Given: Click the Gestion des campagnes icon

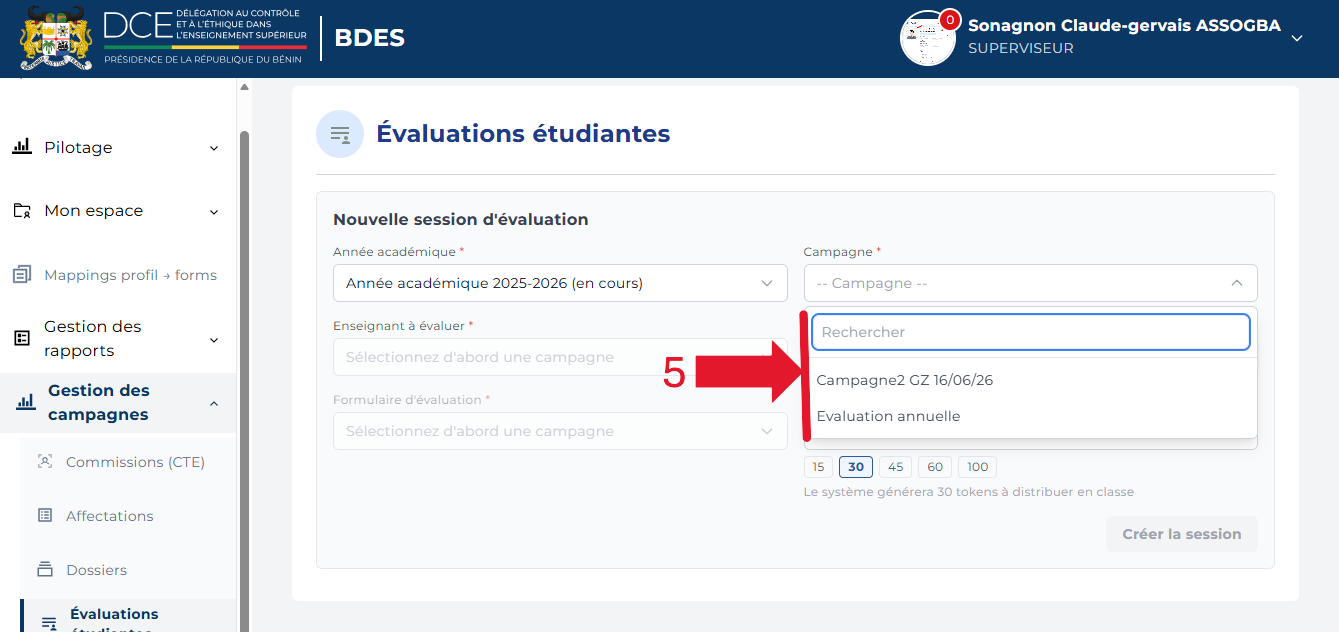Looking at the screenshot, I should (26, 402).
